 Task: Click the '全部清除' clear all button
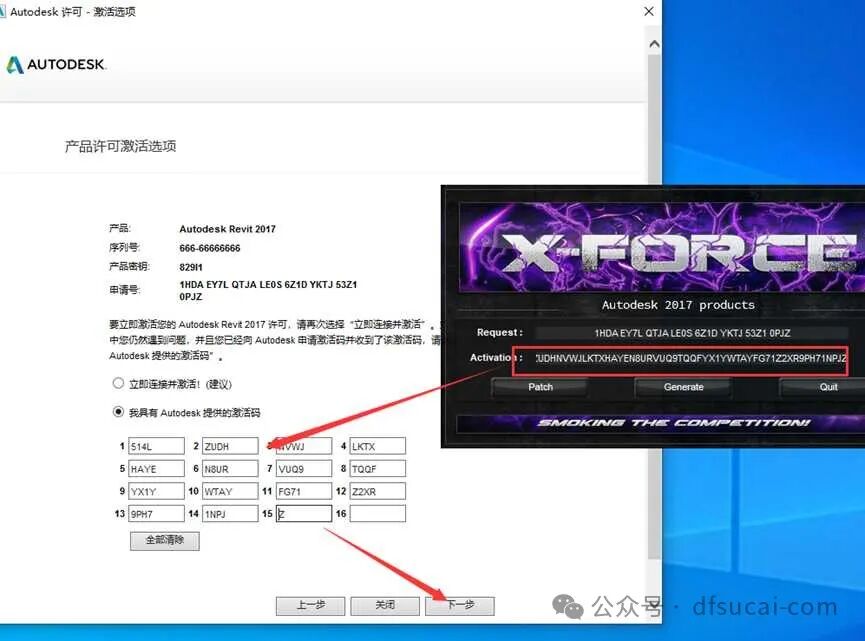(164, 540)
